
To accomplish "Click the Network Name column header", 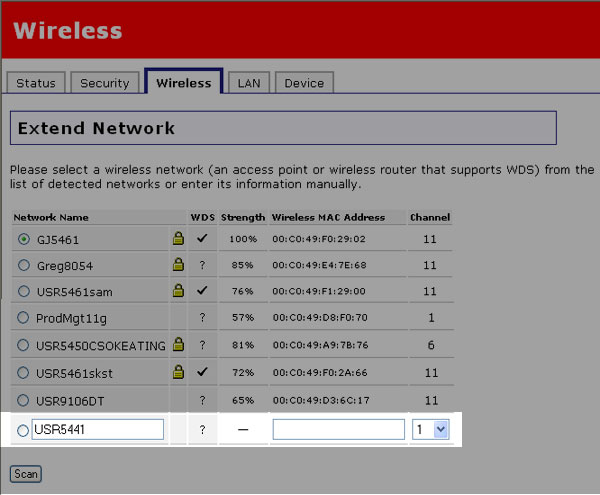I will [x=51, y=217].
